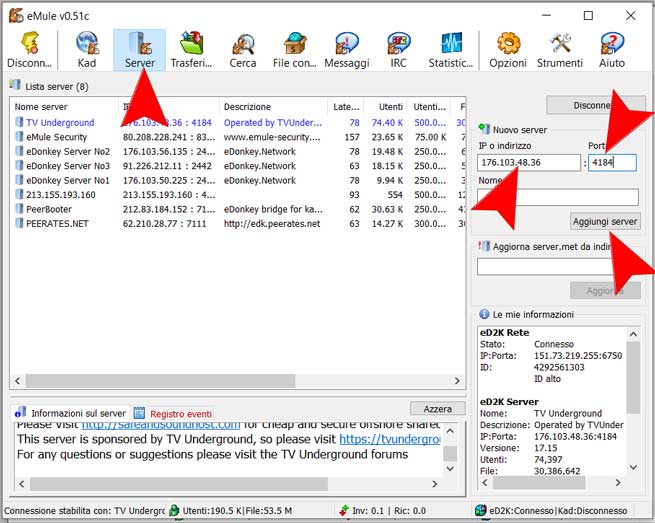Viewport: 655px width, 523px height.
Task: Open the Statistiche toolbar icon
Action: point(451,43)
